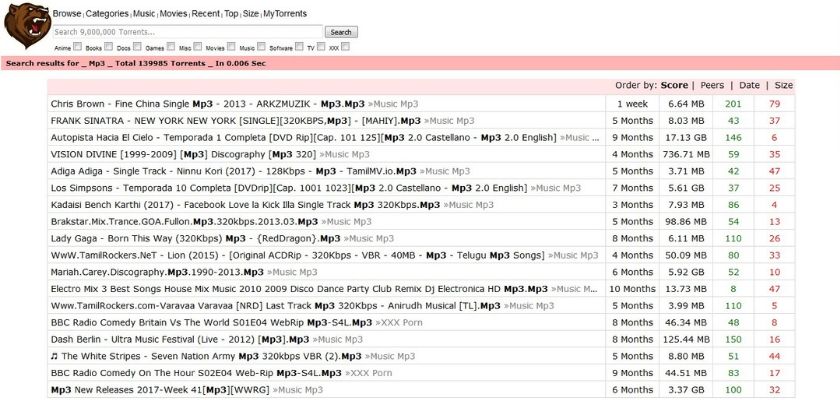Enable the Anime category checkbox
840x400 pixels.
pos(78,47)
